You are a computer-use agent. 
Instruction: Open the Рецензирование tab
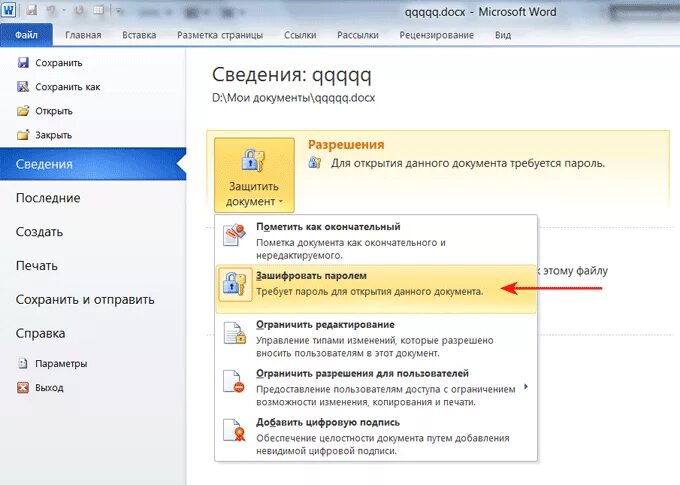click(x=437, y=35)
